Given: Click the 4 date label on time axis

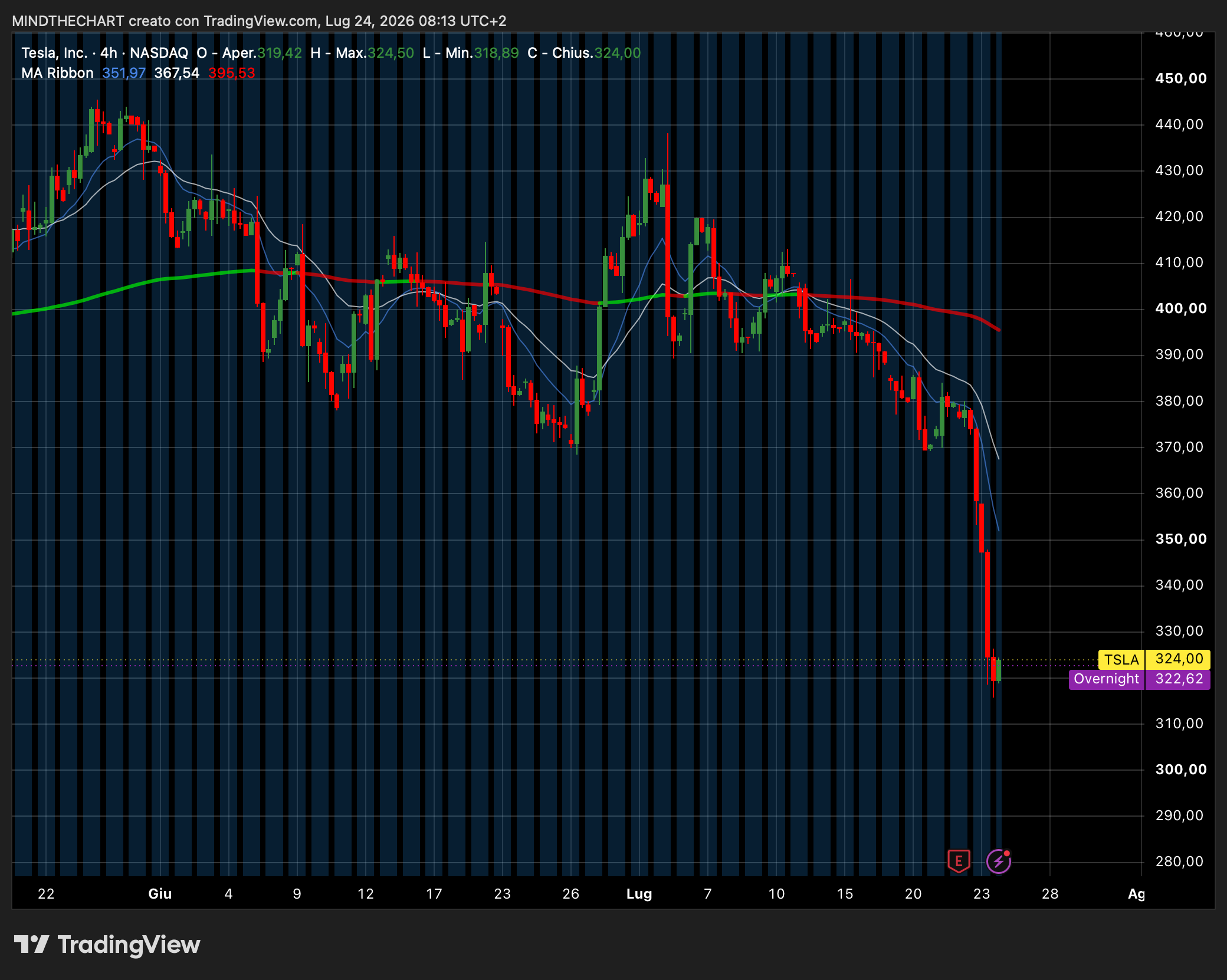Looking at the screenshot, I should [x=228, y=894].
